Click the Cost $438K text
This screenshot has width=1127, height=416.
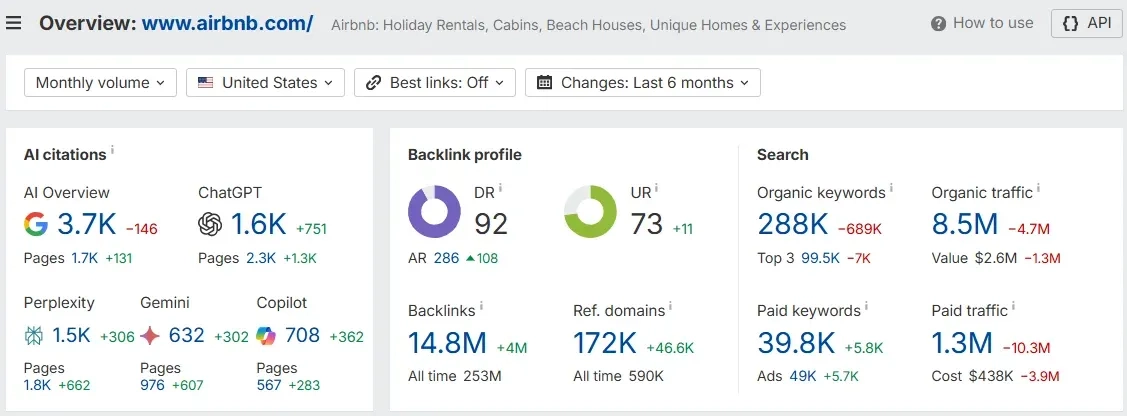pyautogui.click(x=972, y=376)
